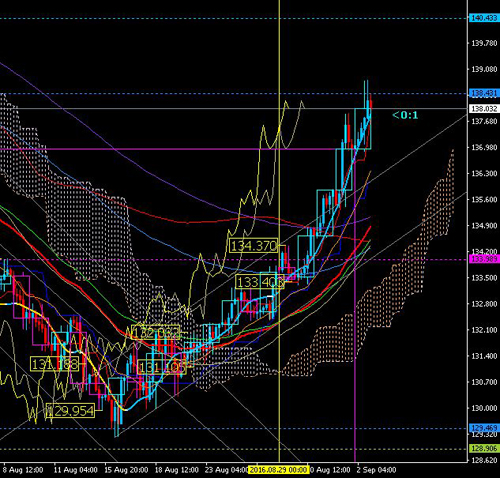This screenshot has width=500, height=478.
Task: Click the 130.000 price scale value
Action: (x=484, y=408)
